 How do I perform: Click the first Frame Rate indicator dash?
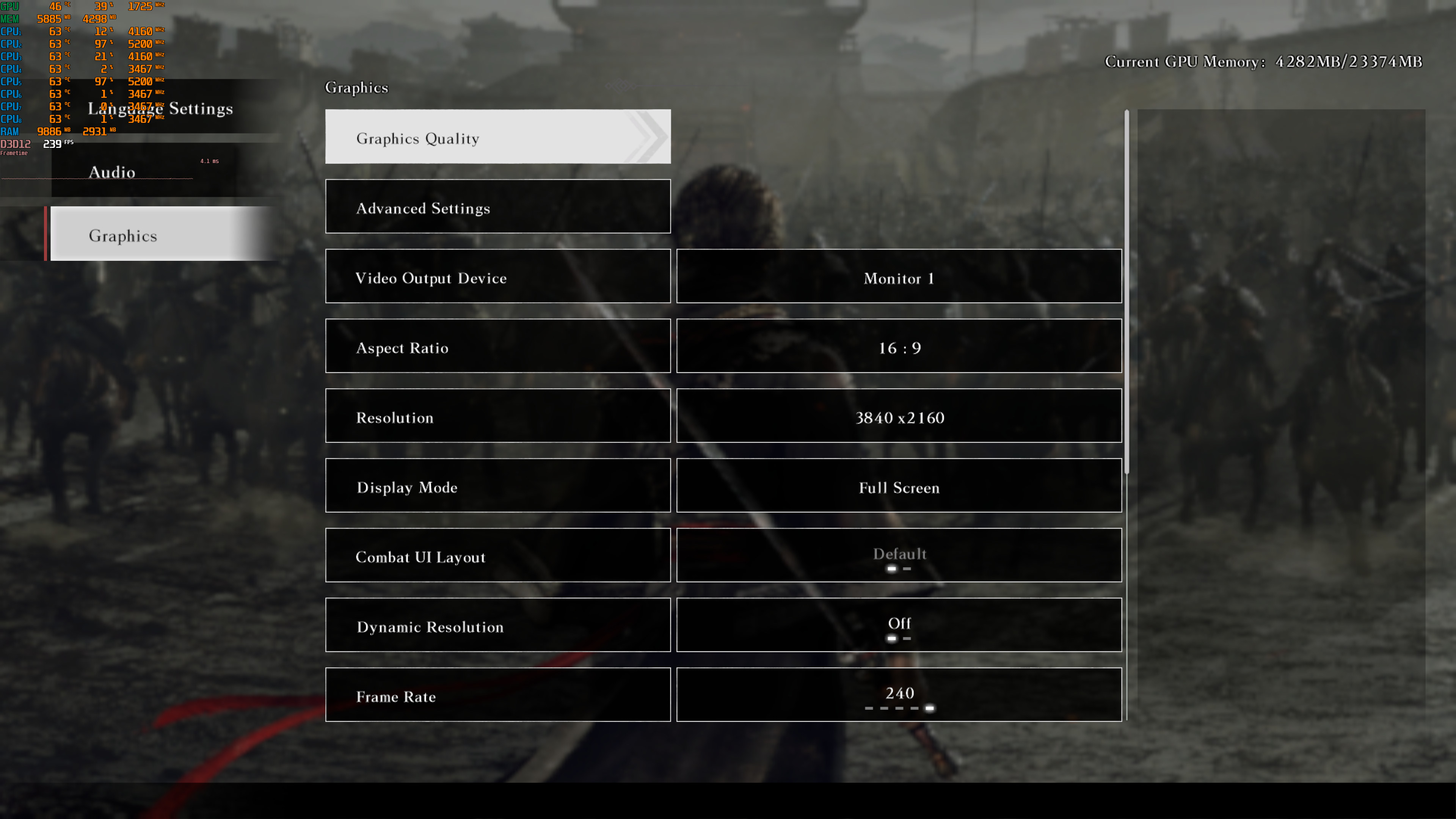pyautogui.click(x=869, y=708)
